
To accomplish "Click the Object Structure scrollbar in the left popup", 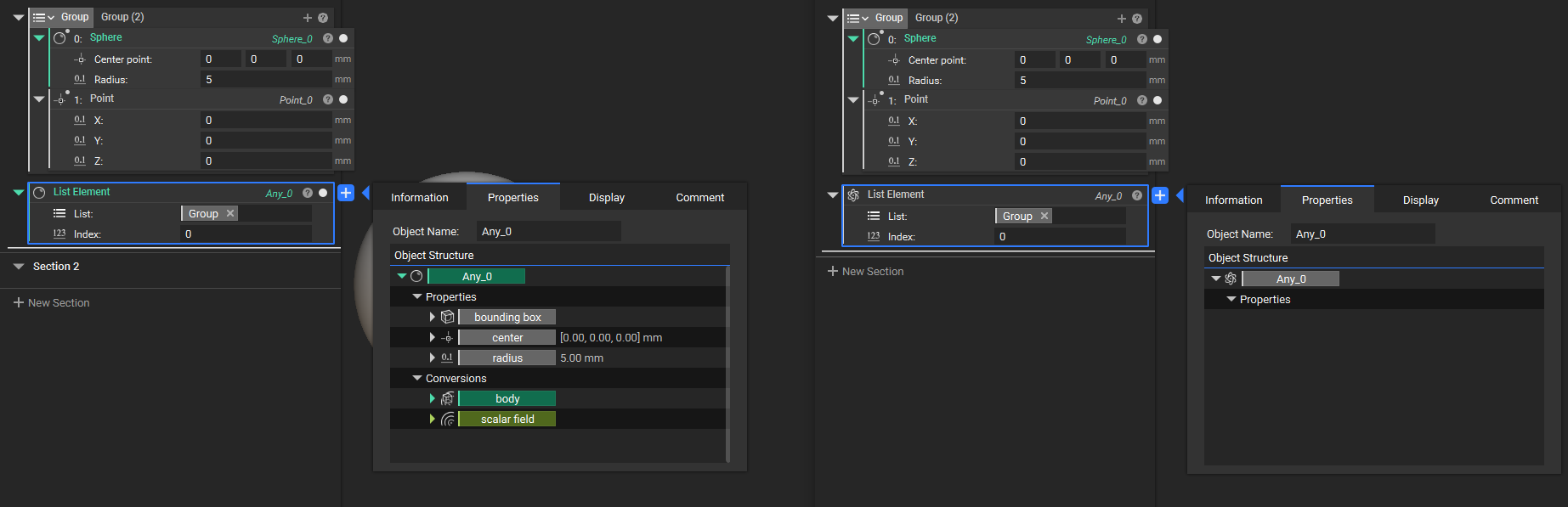I will pos(727,364).
